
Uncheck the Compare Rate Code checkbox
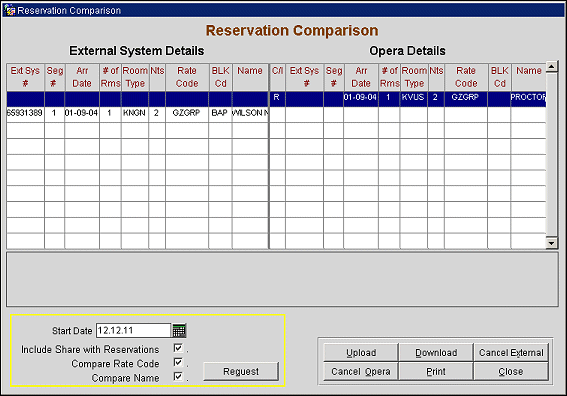(178, 362)
